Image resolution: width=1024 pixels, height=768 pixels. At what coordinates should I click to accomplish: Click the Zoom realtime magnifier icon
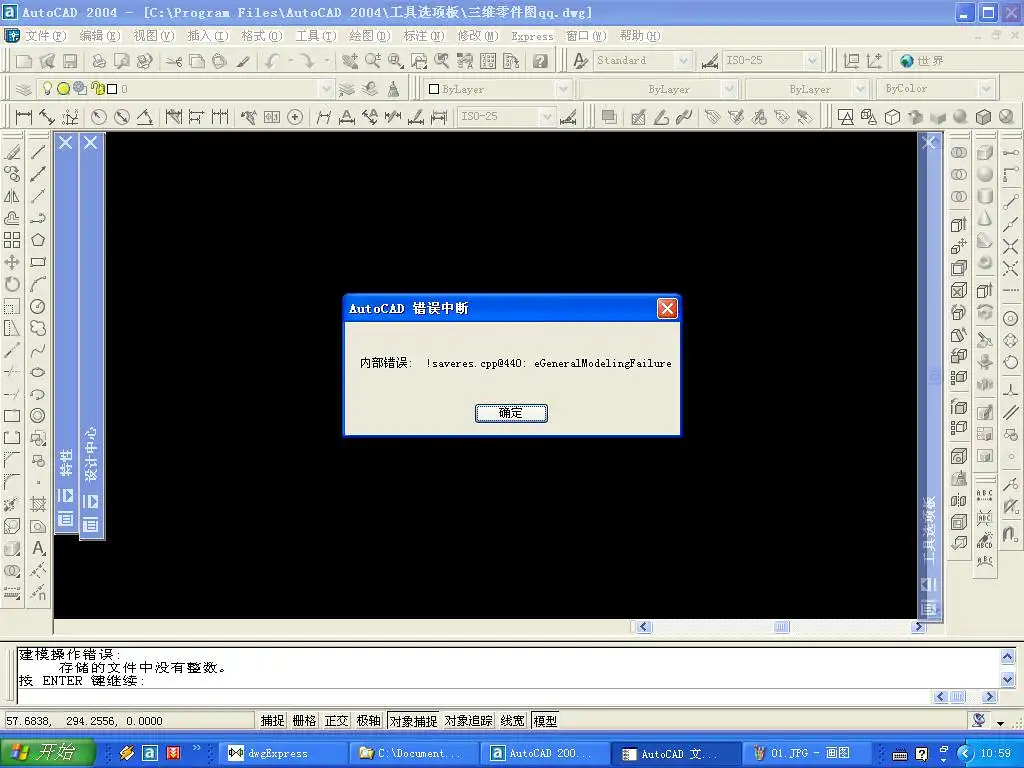[373, 61]
